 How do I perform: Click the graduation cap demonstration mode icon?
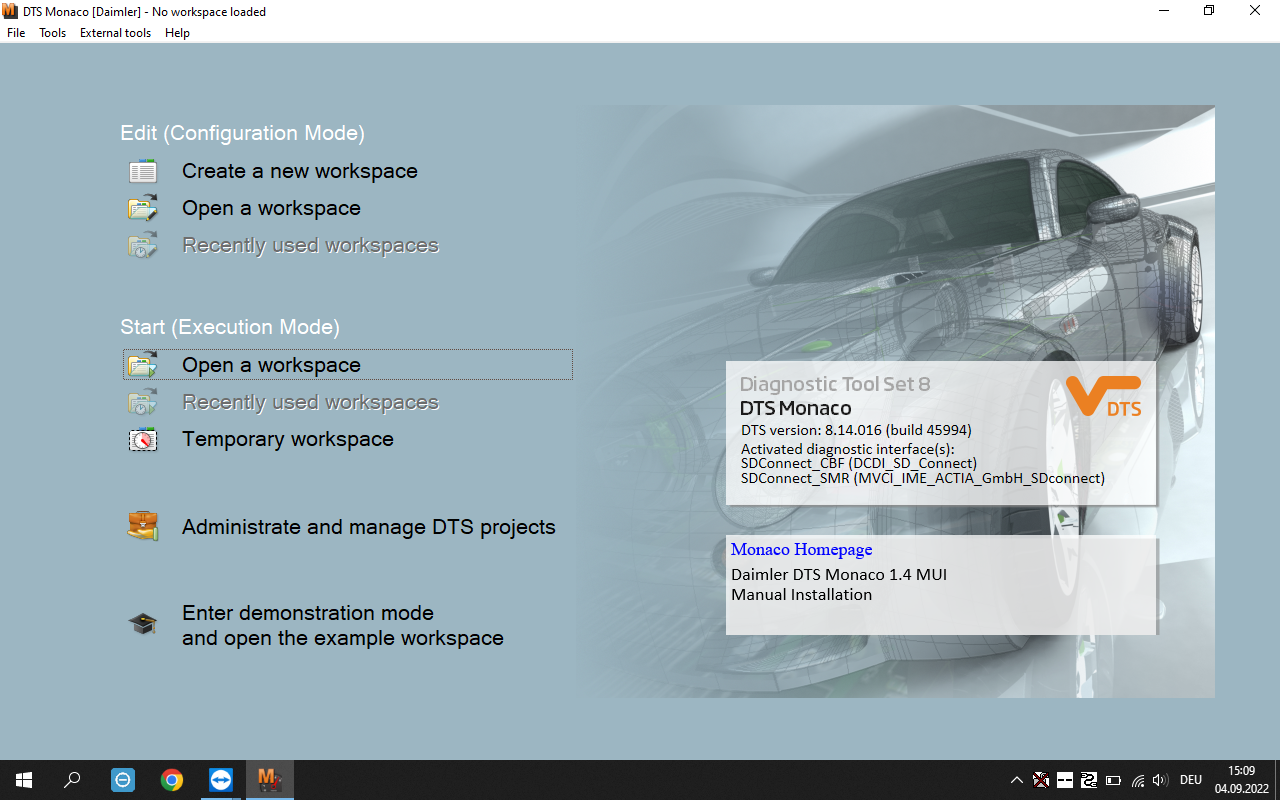(x=143, y=625)
